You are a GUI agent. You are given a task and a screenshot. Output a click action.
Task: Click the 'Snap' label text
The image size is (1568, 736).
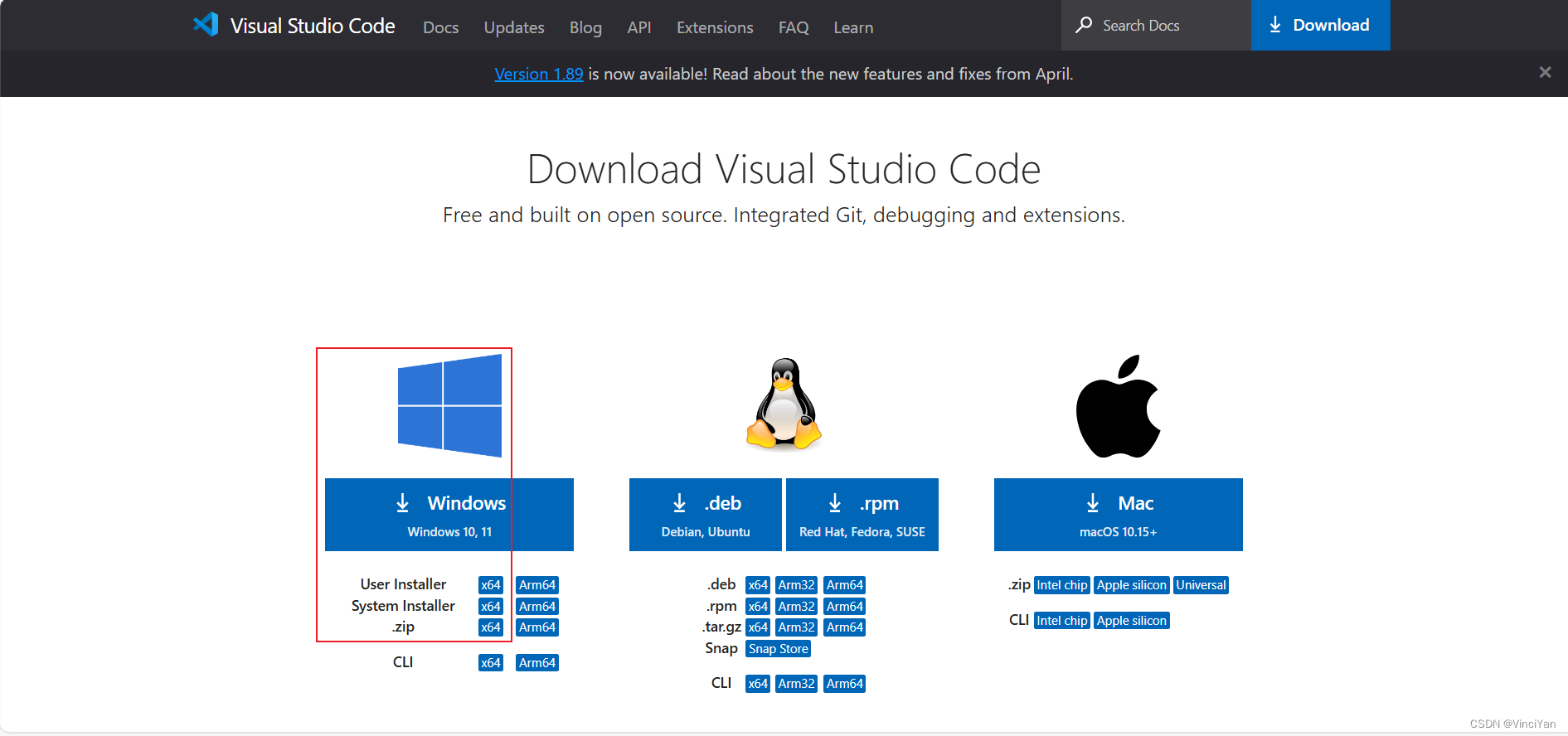tap(721, 648)
